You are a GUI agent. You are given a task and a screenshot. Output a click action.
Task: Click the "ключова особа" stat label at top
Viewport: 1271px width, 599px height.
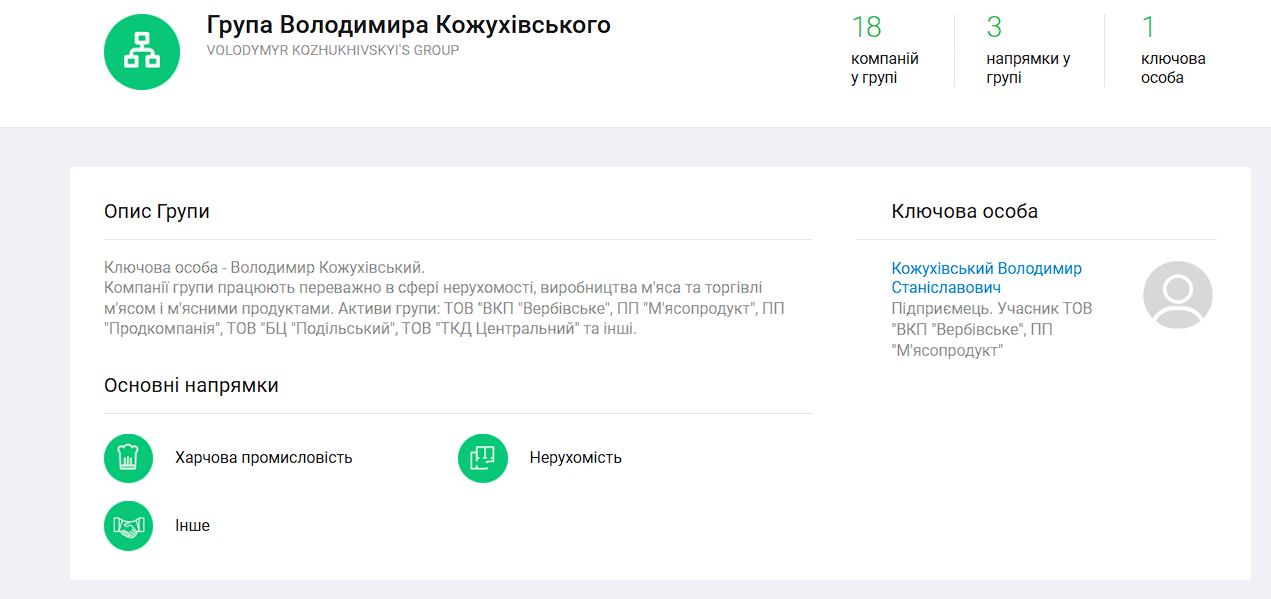[x=1172, y=68]
